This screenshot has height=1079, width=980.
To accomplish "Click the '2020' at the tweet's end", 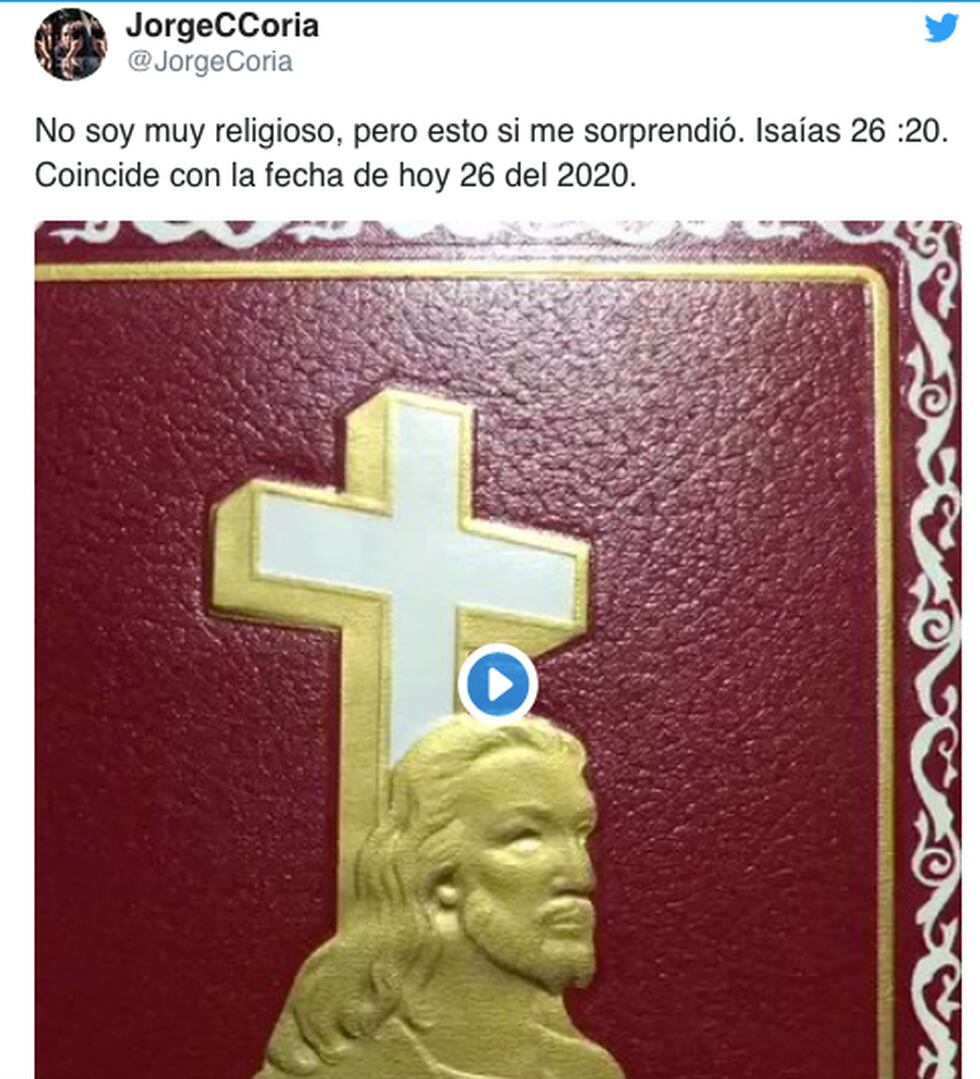I will [x=593, y=175].
